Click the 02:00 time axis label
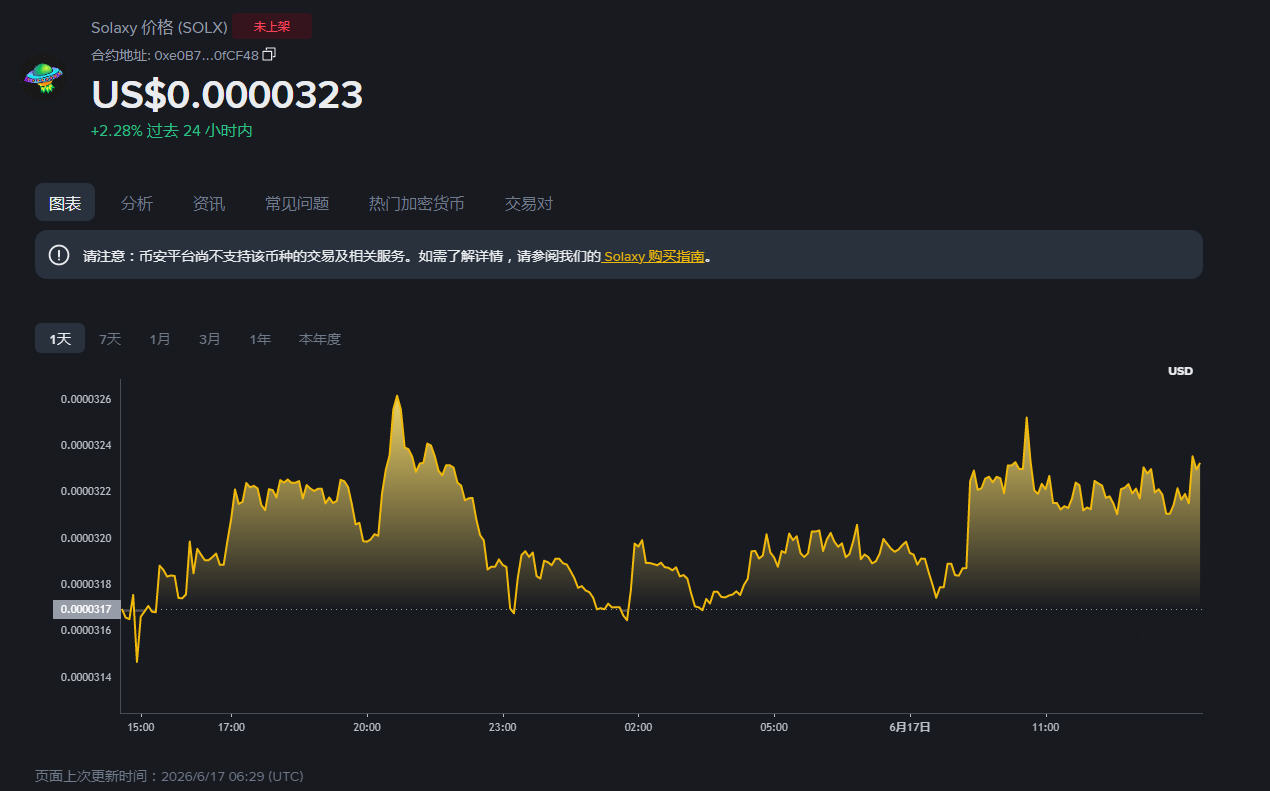 (x=638, y=727)
